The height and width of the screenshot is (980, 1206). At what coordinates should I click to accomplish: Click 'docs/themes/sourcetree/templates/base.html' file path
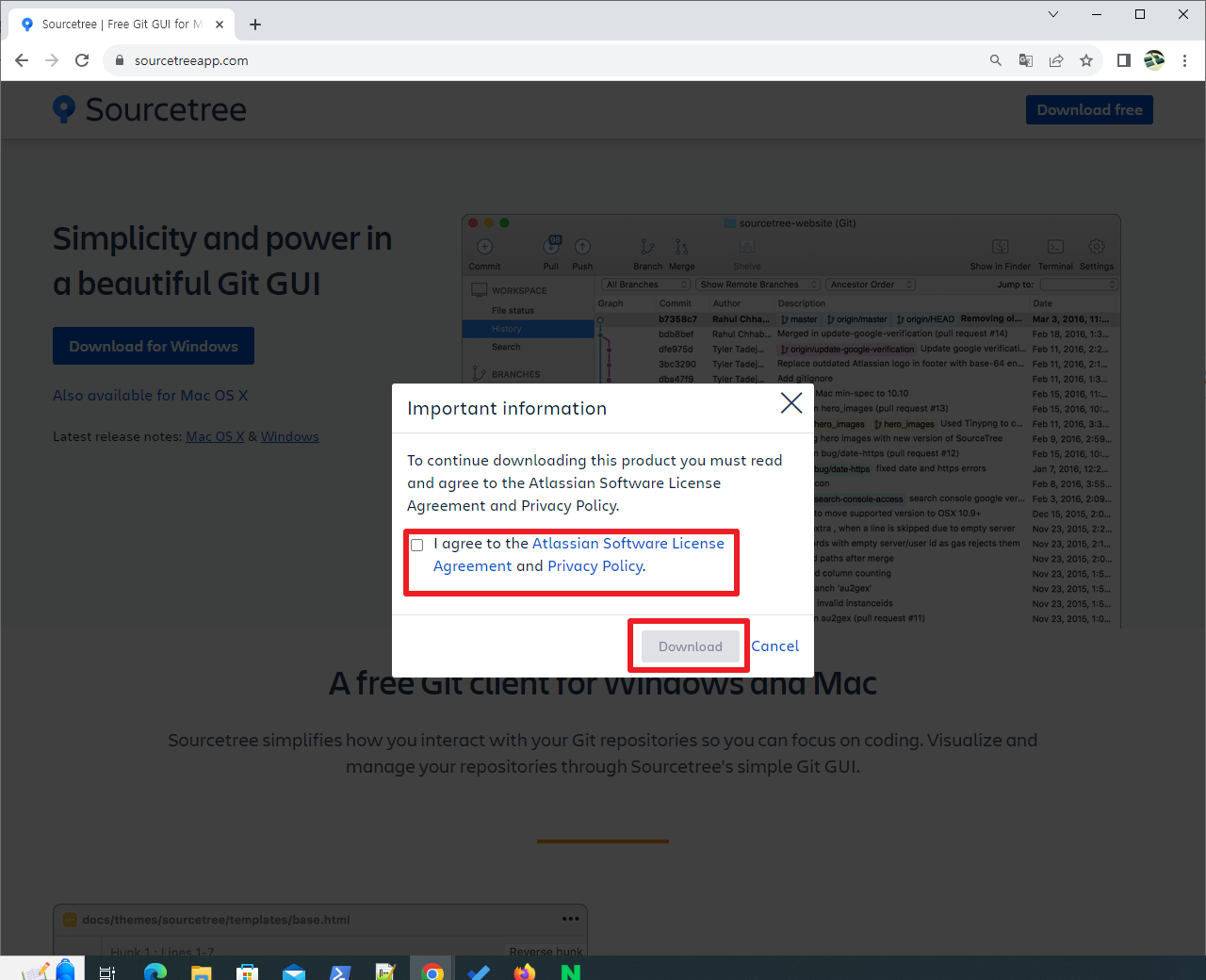click(216, 920)
